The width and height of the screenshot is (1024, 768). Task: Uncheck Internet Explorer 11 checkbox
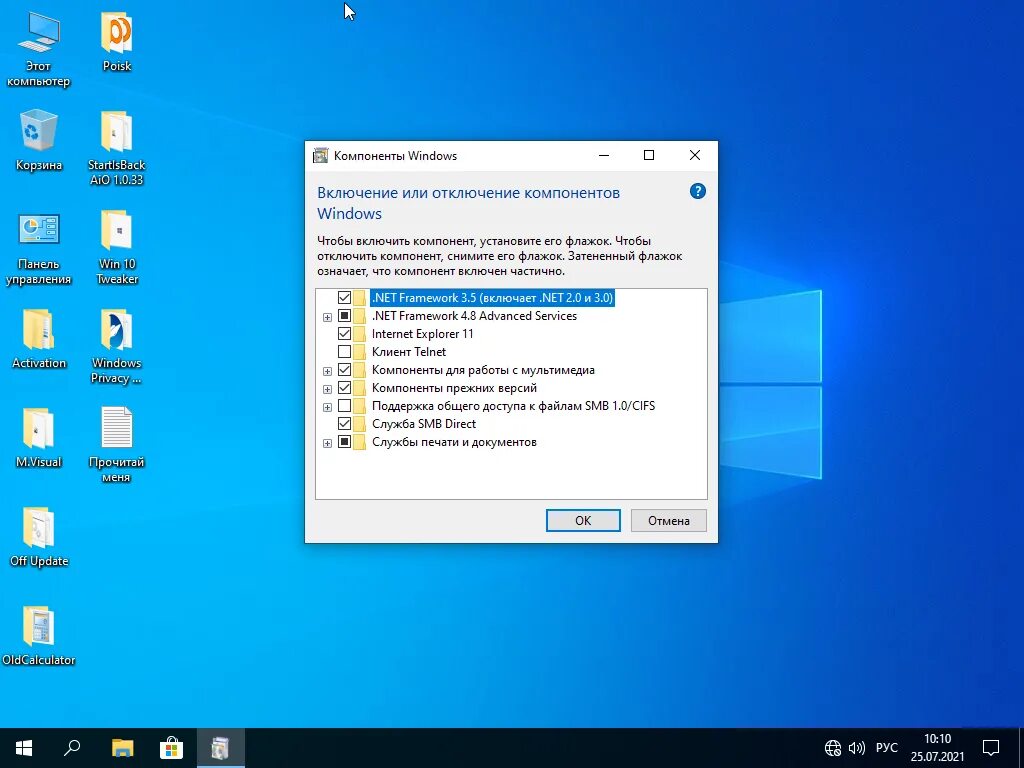344,334
